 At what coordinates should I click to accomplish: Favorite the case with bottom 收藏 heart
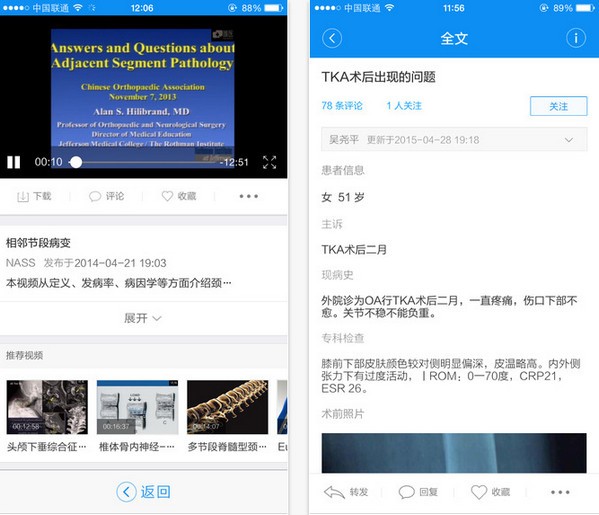479,492
